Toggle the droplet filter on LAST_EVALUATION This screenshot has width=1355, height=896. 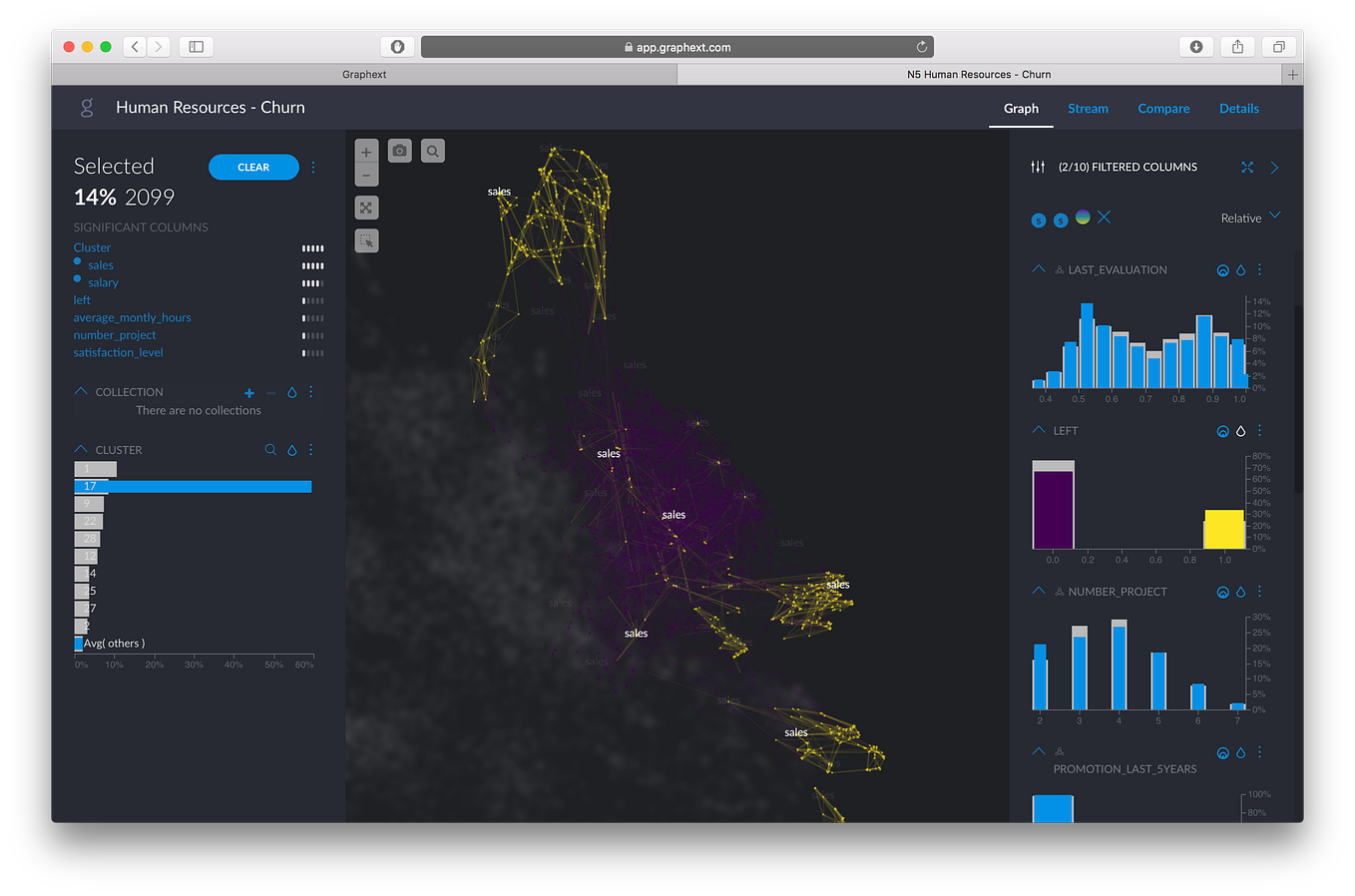coord(1240,269)
